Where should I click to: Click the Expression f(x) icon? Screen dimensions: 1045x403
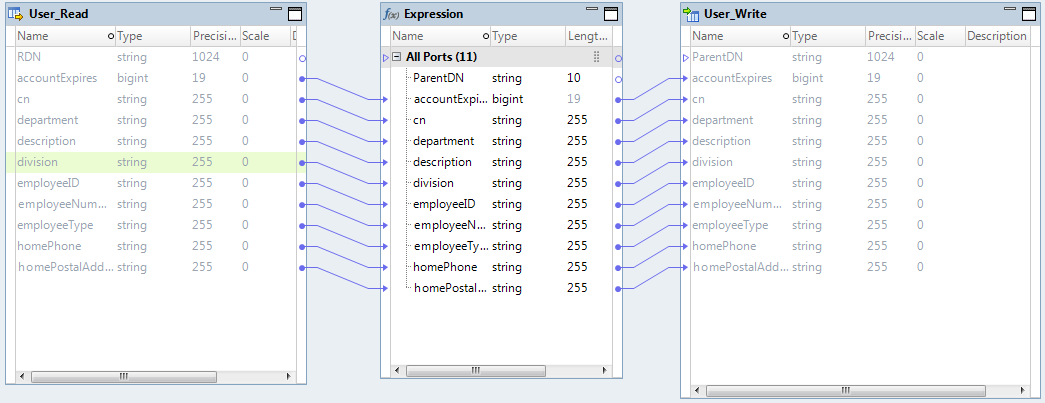coord(391,15)
